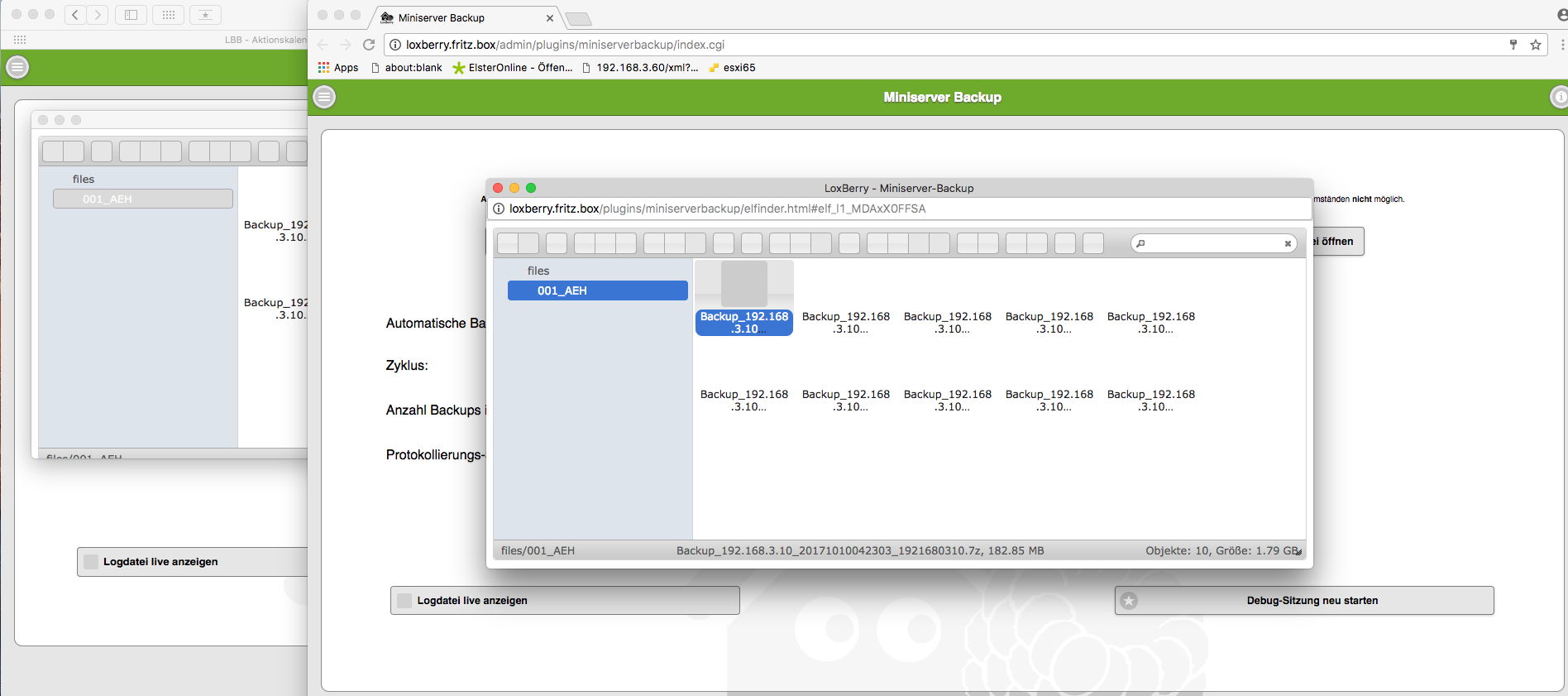The image size is (1568, 696).
Task: Select the greyed '001_AEH' folder in Safari
Action: click(143, 199)
